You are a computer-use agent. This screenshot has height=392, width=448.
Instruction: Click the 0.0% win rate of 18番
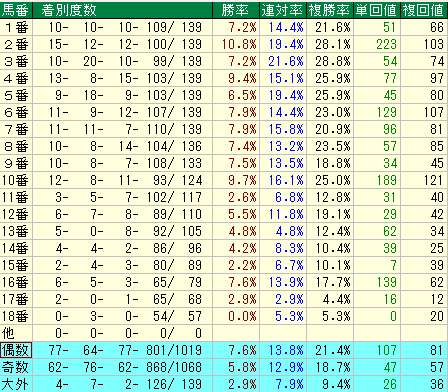(x=242, y=316)
